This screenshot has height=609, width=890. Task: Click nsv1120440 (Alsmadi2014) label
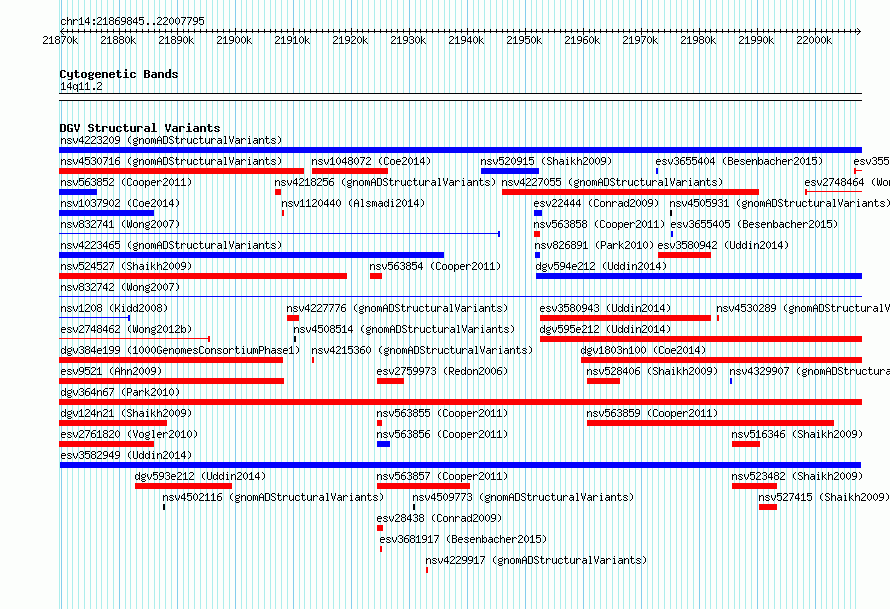pyautogui.click(x=353, y=203)
